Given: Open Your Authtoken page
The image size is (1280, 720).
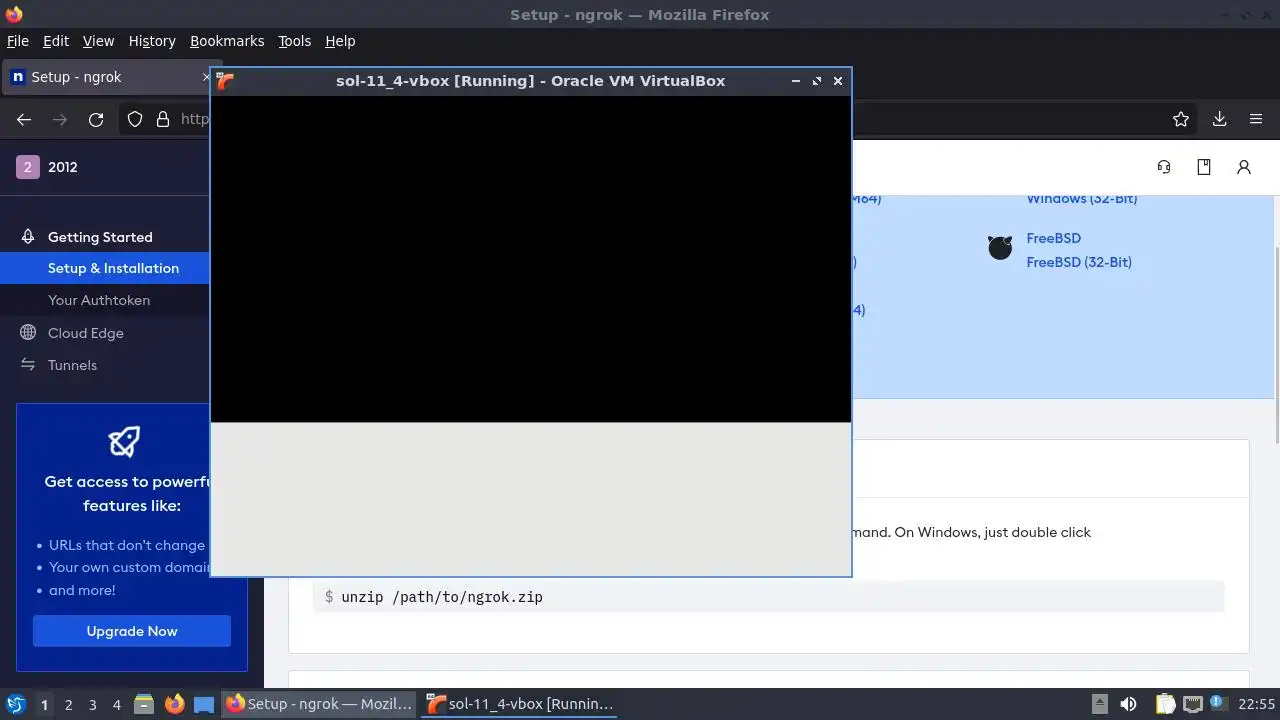Looking at the screenshot, I should (x=99, y=300).
